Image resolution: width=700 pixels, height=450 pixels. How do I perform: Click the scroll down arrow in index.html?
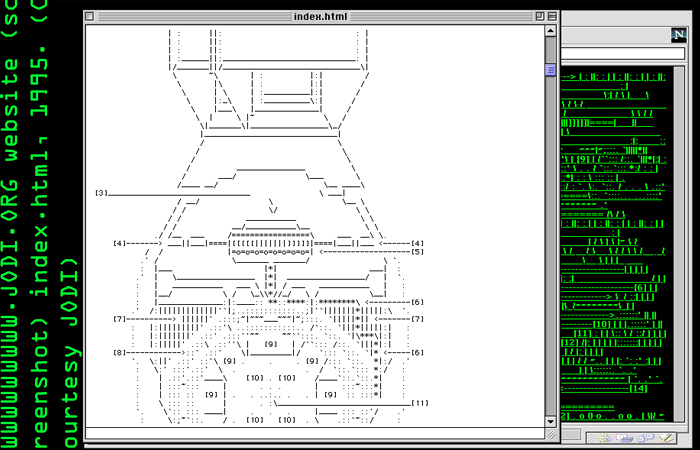click(x=550, y=421)
